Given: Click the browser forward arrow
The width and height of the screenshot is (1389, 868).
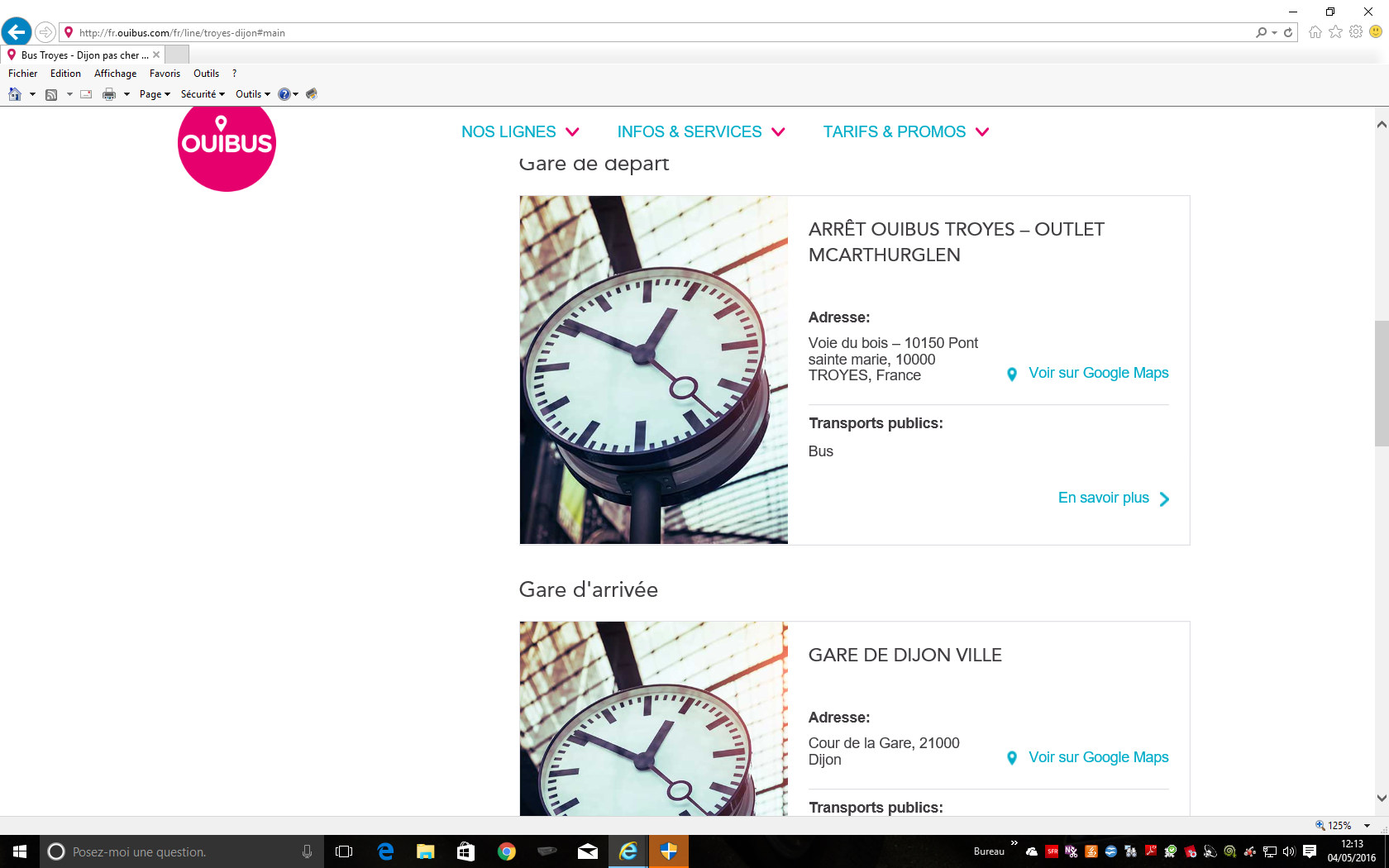Looking at the screenshot, I should click(45, 32).
